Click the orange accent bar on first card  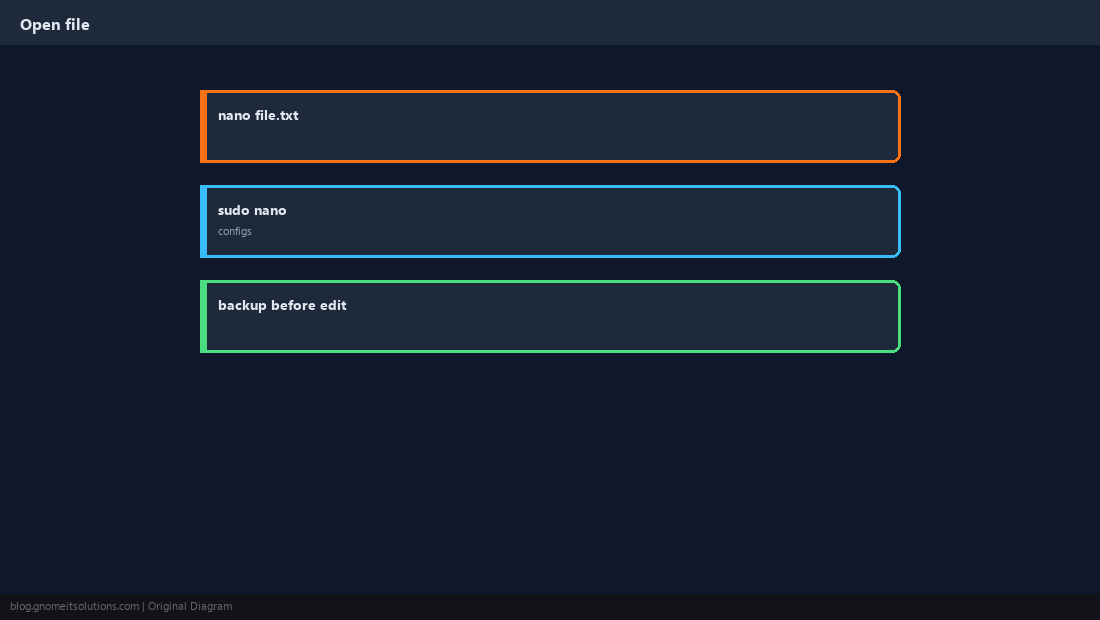coord(203,126)
